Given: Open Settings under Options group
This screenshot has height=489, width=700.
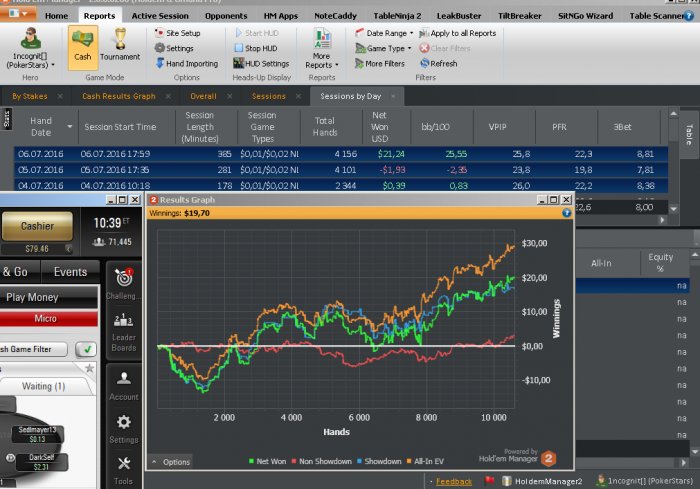Looking at the screenshot, I should 174,48.
